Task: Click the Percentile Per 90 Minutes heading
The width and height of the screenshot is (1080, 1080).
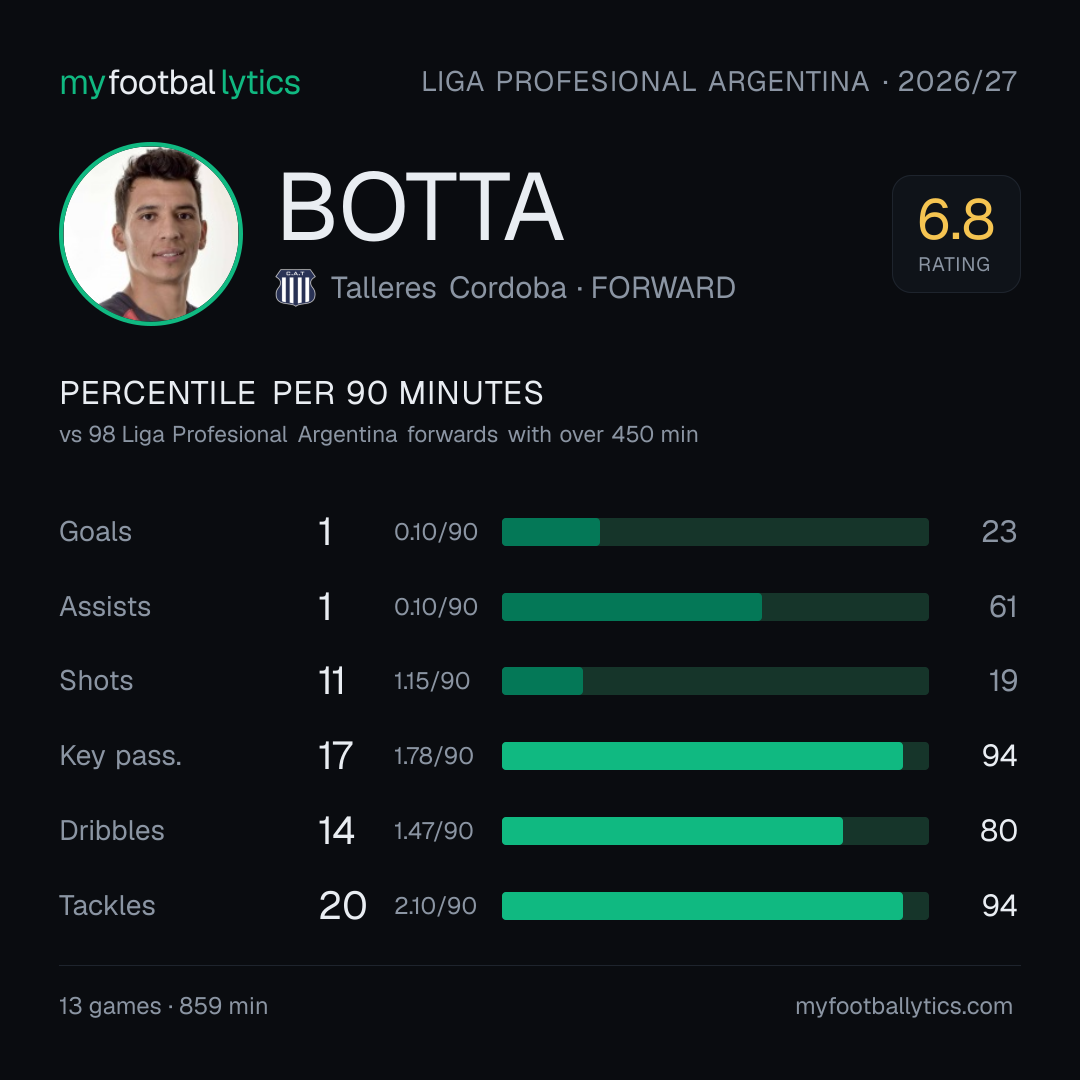Action: 302,393
